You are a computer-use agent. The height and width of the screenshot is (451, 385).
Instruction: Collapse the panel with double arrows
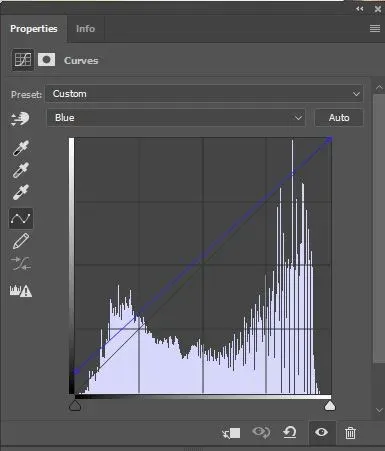pos(360,9)
